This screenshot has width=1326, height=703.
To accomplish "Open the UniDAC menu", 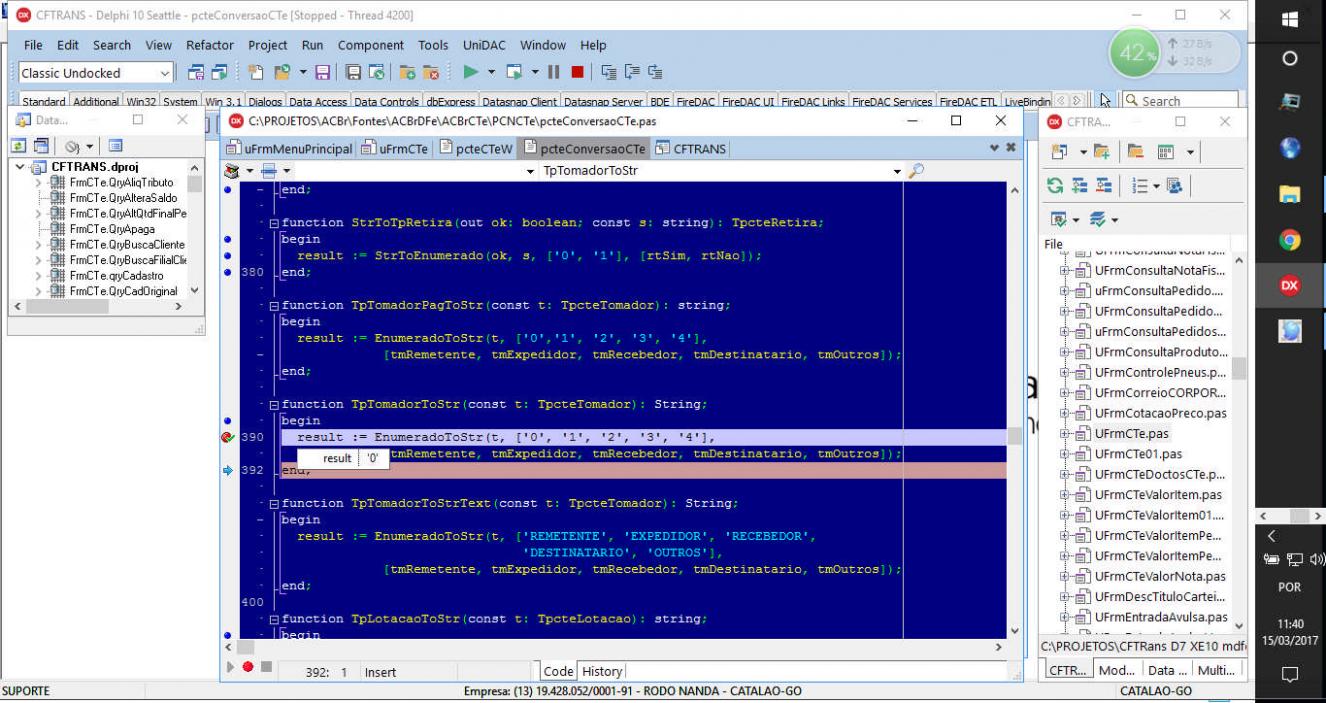I will [486, 46].
